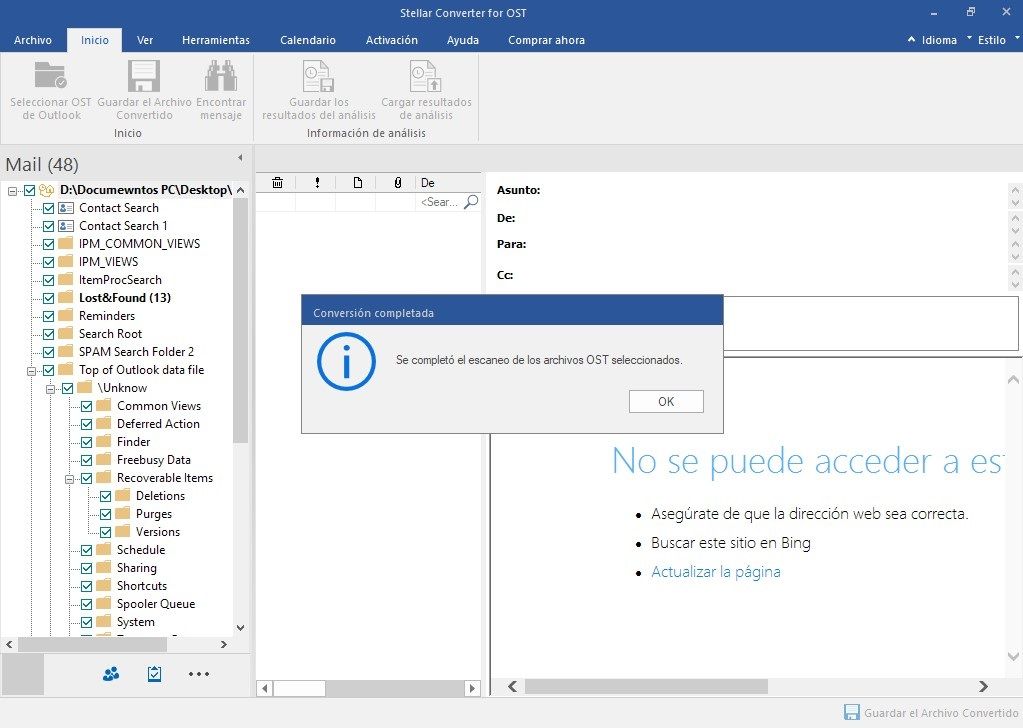Click the Deletions folder icon
The image size is (1023, 728).
pyautogui.click(x=123, y=495)
